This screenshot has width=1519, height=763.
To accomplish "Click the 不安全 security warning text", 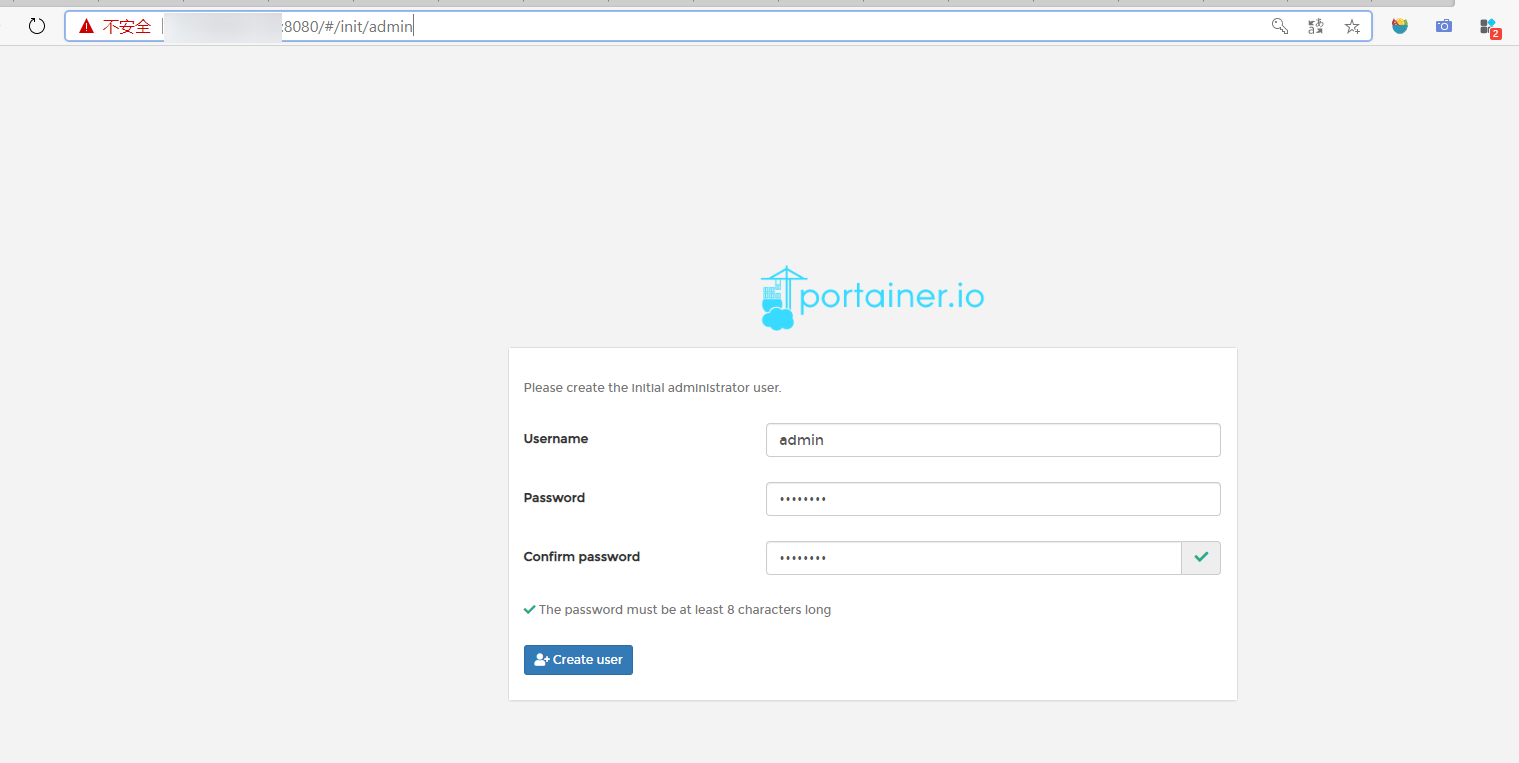I will (126, 26).
